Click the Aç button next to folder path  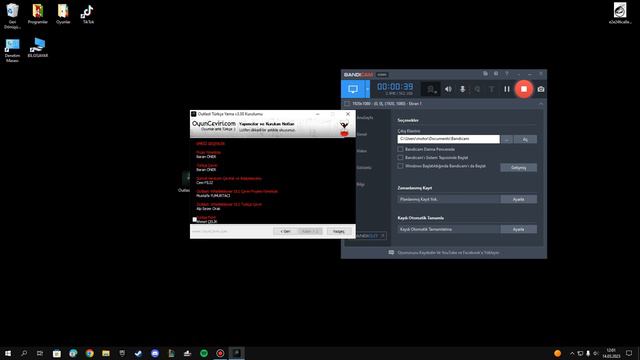(525, 140)
